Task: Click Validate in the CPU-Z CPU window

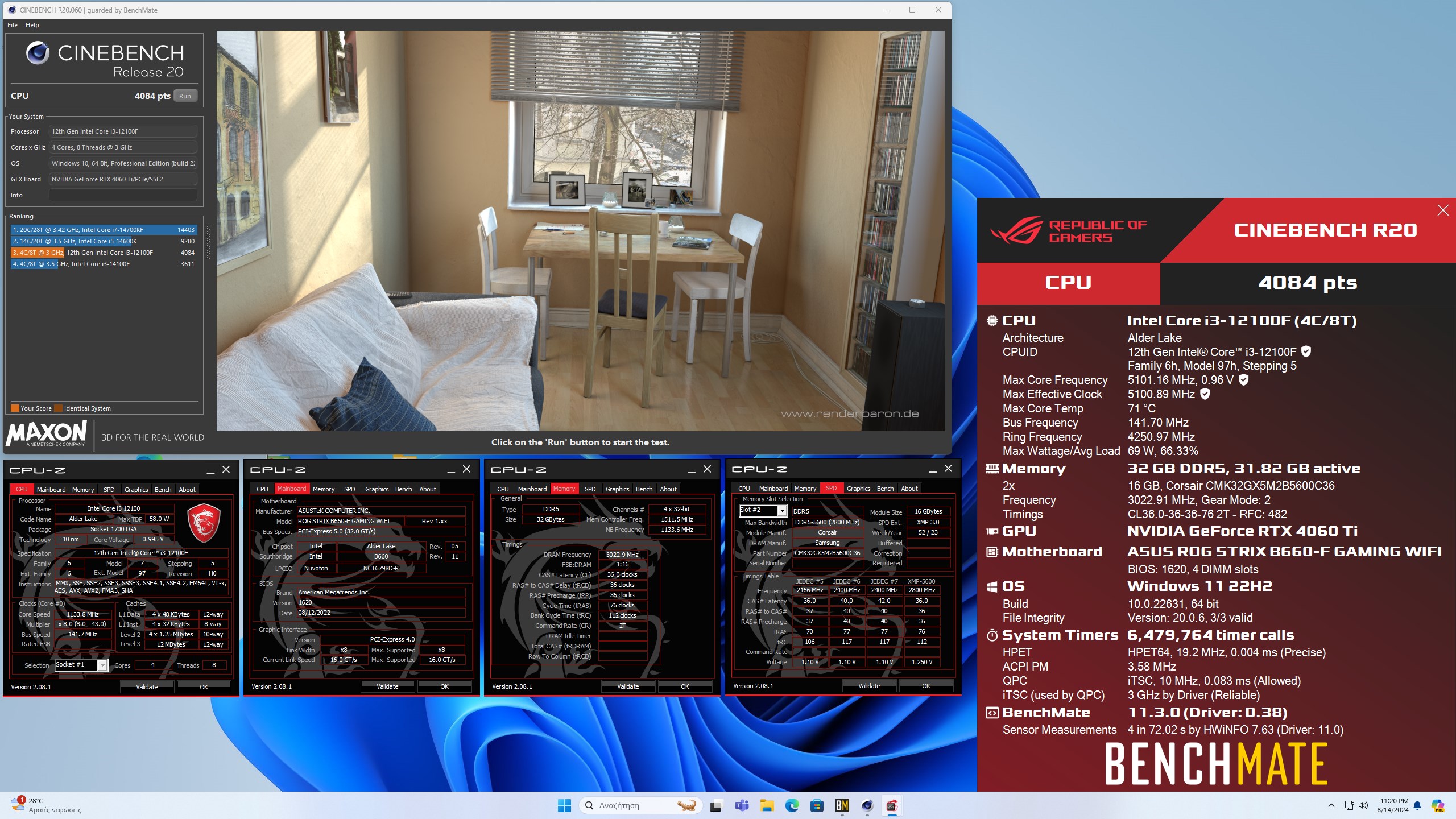Action: 147,687
